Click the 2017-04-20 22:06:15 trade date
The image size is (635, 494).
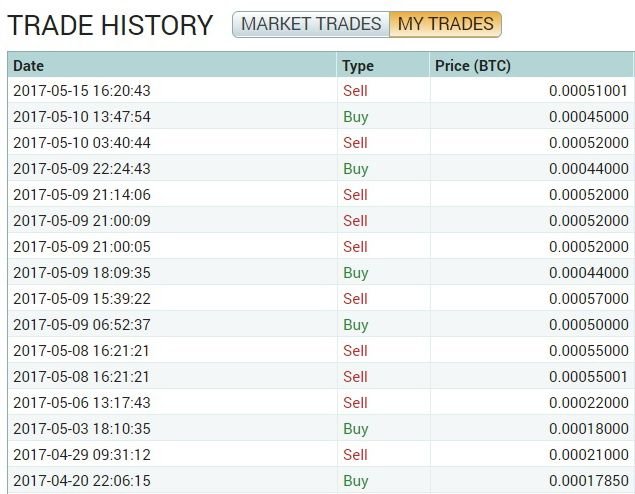pos(82,481)
